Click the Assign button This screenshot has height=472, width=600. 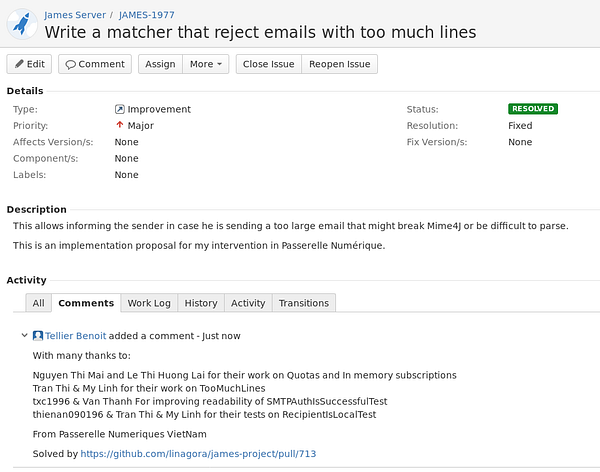point(160,64)
